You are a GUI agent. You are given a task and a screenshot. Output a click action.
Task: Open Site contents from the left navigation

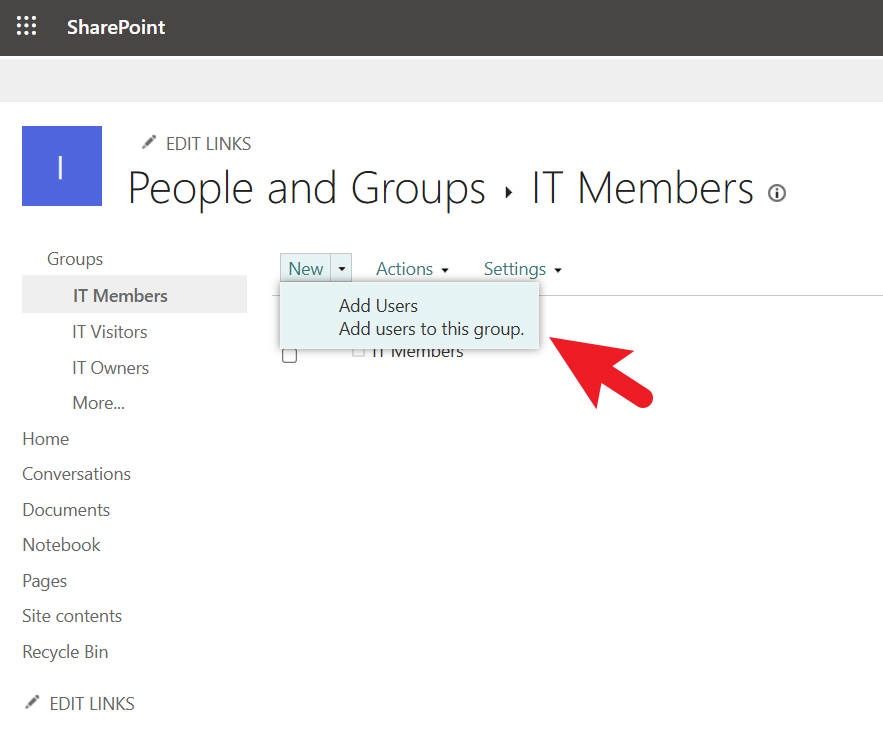tap(72, 616)
